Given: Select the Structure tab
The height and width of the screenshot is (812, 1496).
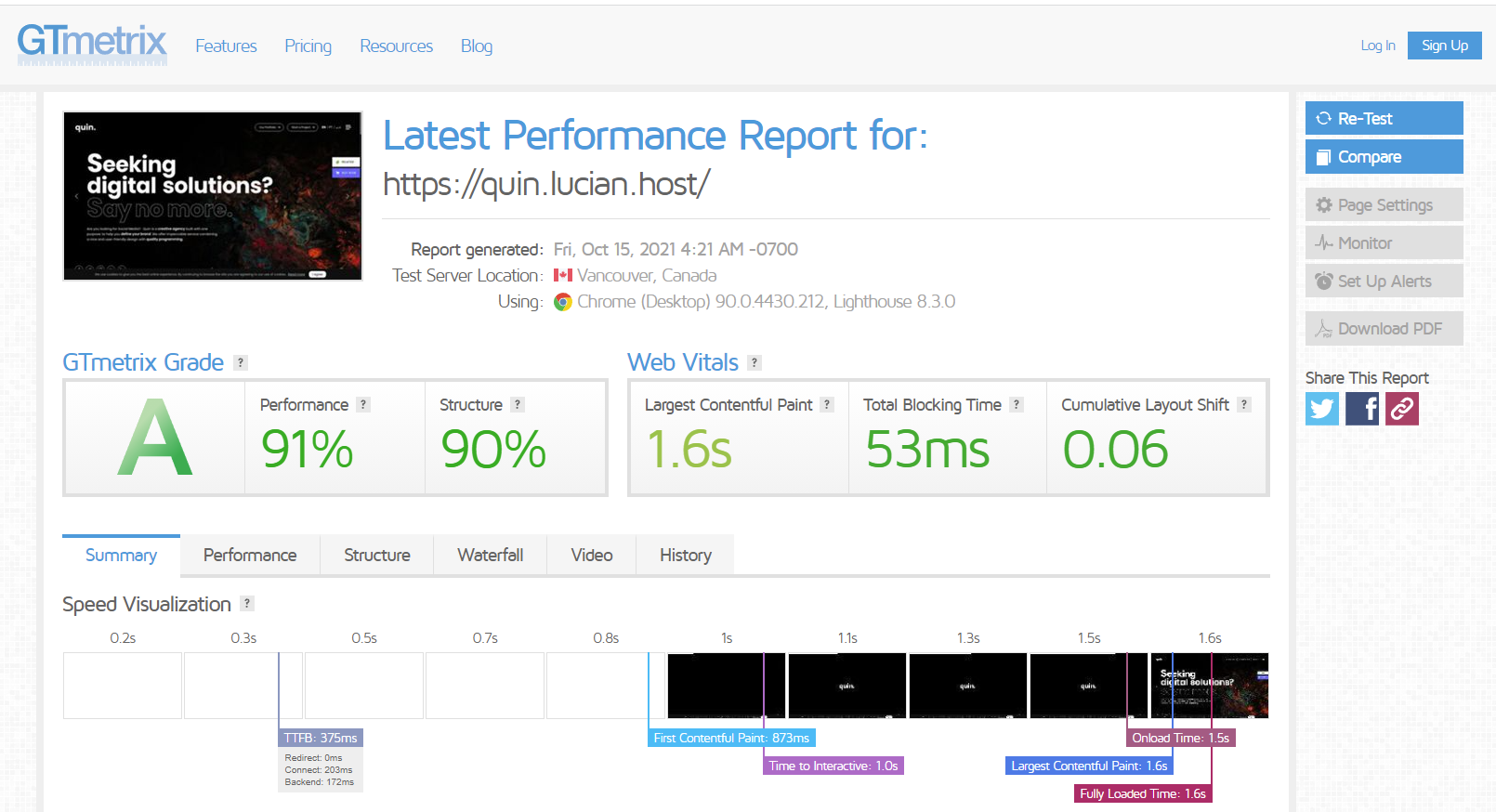Looking at the screenshot, I should [377, 555].
